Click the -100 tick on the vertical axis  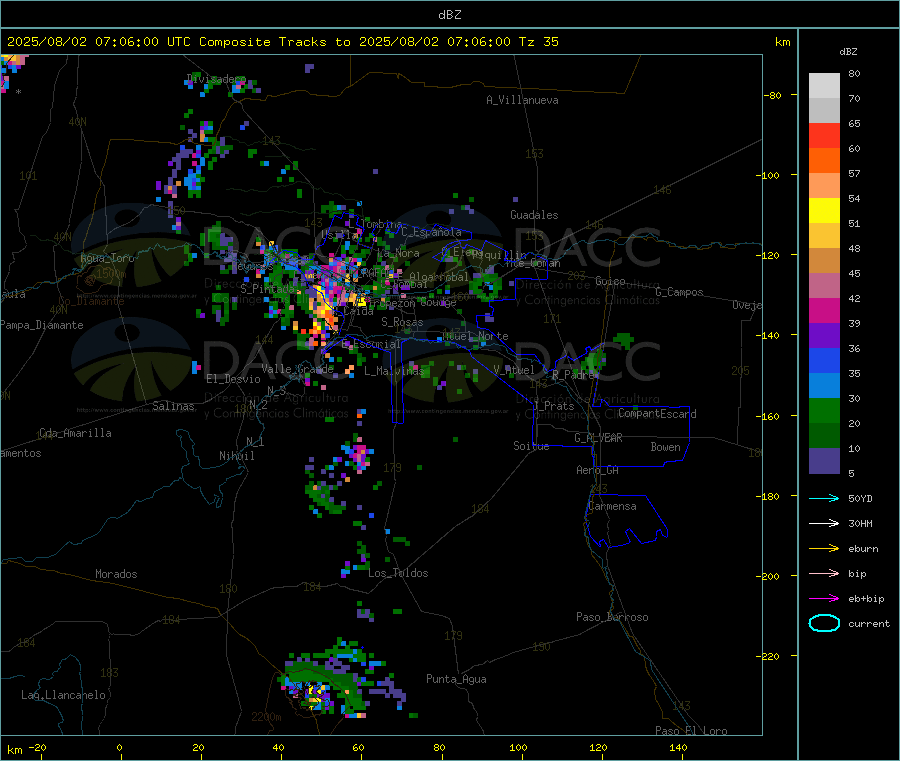[767, 175]
